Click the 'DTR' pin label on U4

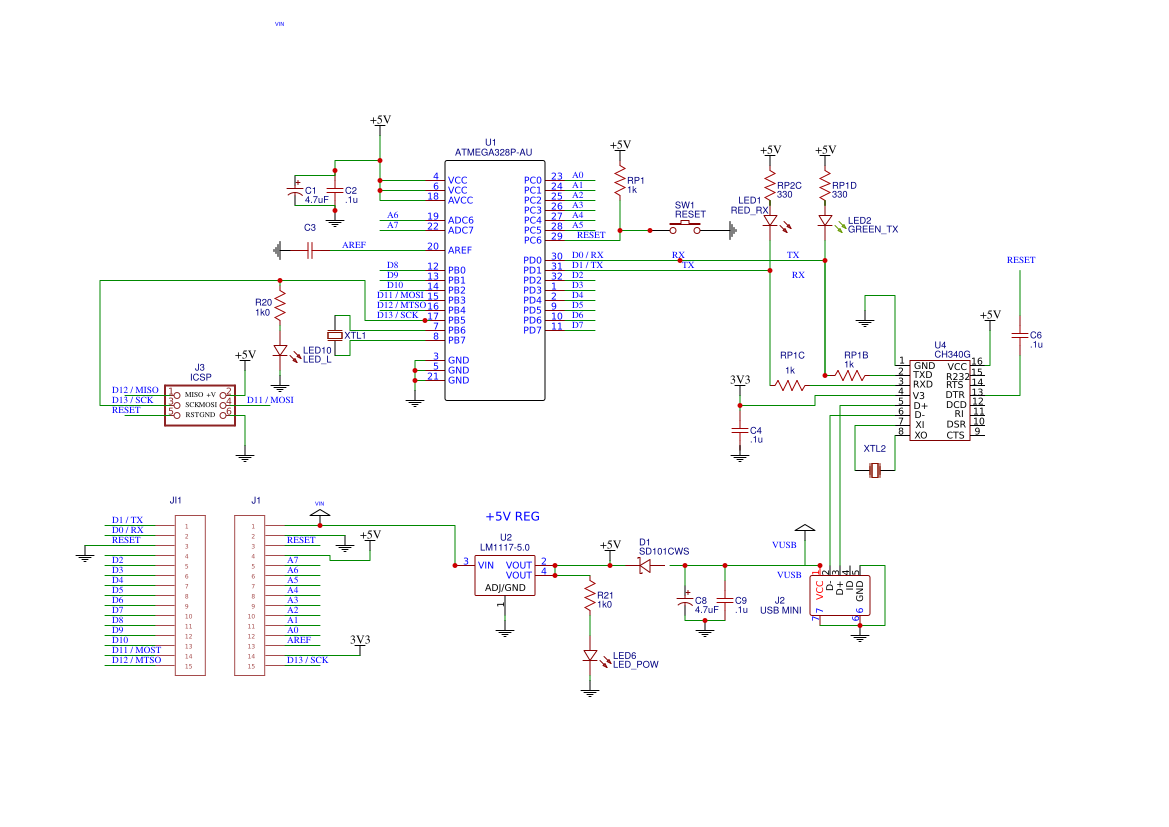click(956, 395)
